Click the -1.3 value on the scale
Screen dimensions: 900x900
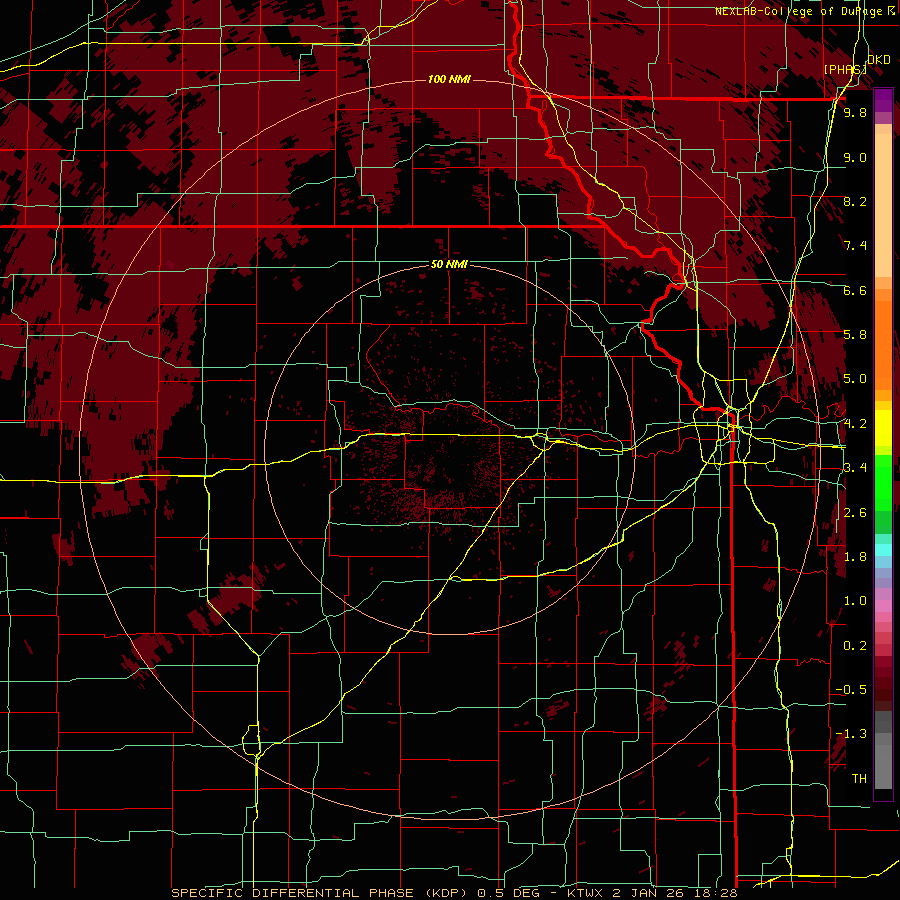coord(851,734)
